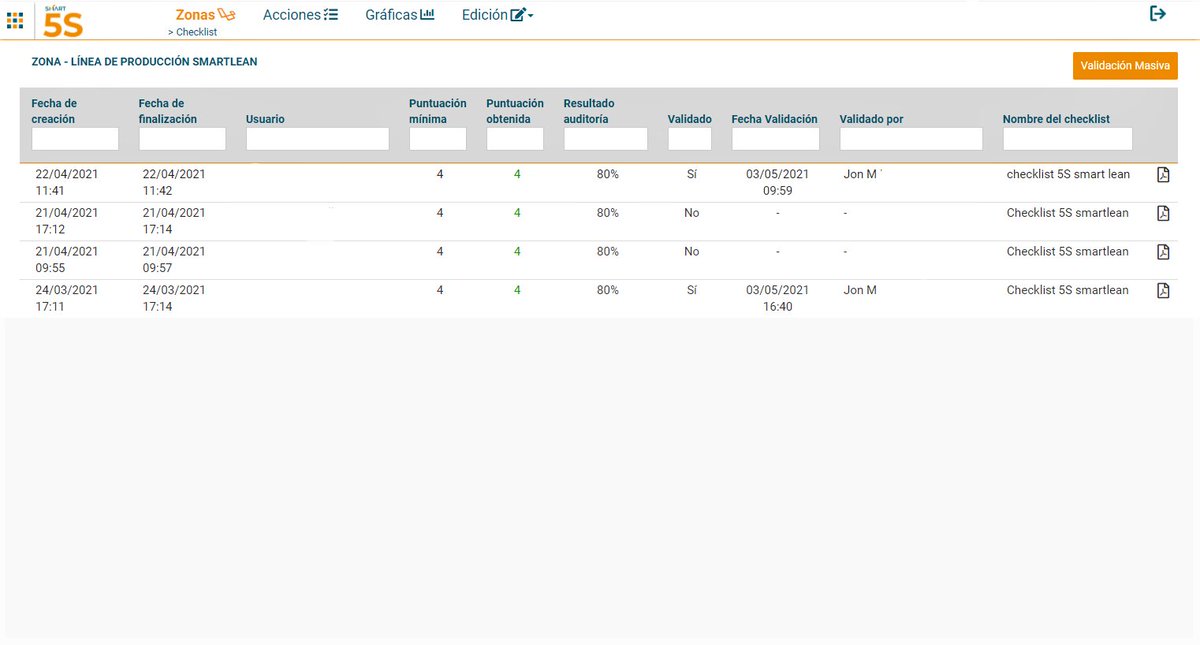This screenshot has height=645, width=1200.
Task: Download PDF for 21/04/2021 09:55 checklist
Action: 1163,252
